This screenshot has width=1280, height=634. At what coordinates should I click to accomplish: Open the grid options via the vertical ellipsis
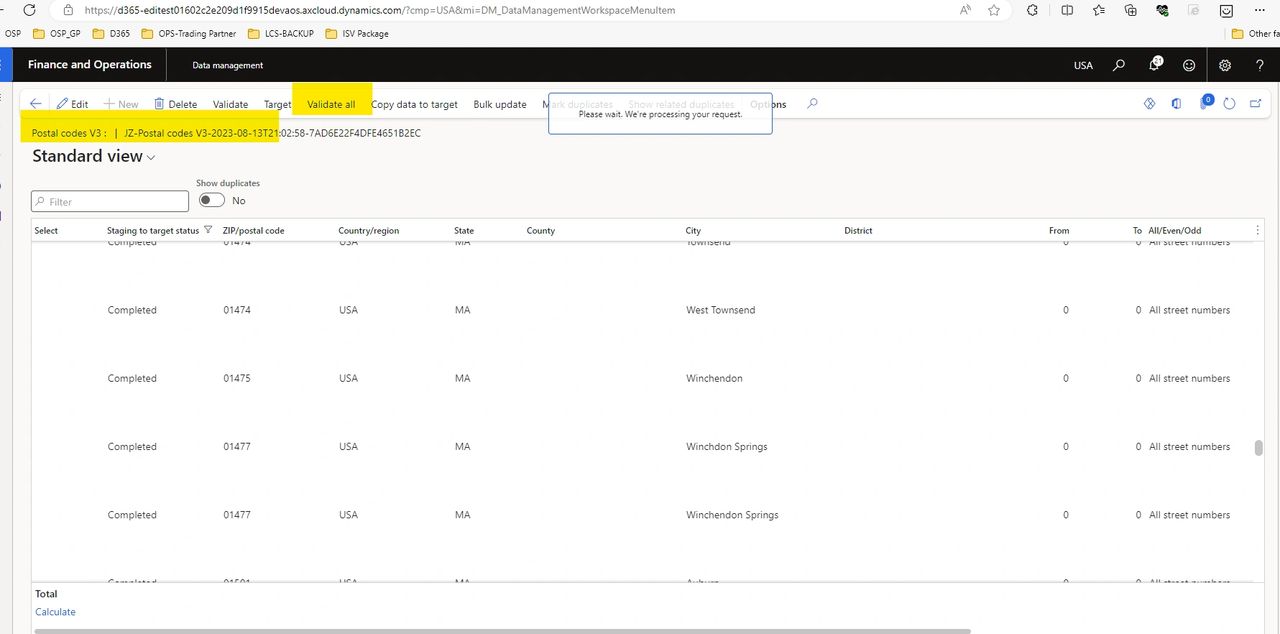tap(1257, 229)
